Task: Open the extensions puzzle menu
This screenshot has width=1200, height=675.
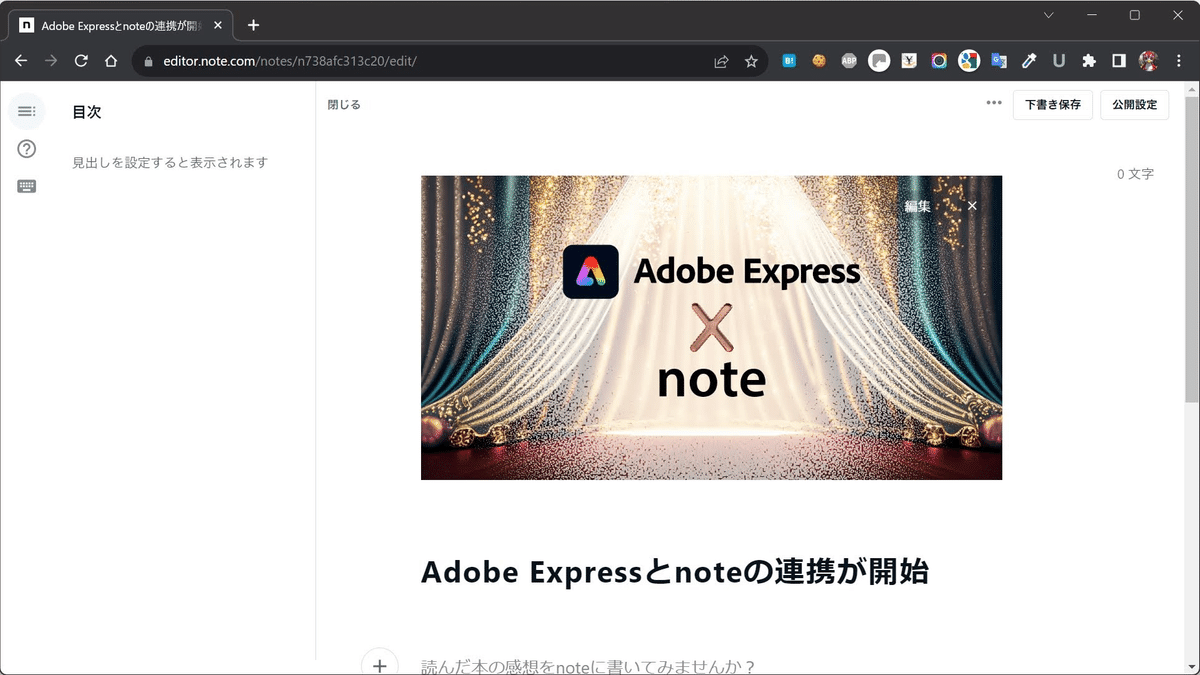Action: coord(1089,61)
